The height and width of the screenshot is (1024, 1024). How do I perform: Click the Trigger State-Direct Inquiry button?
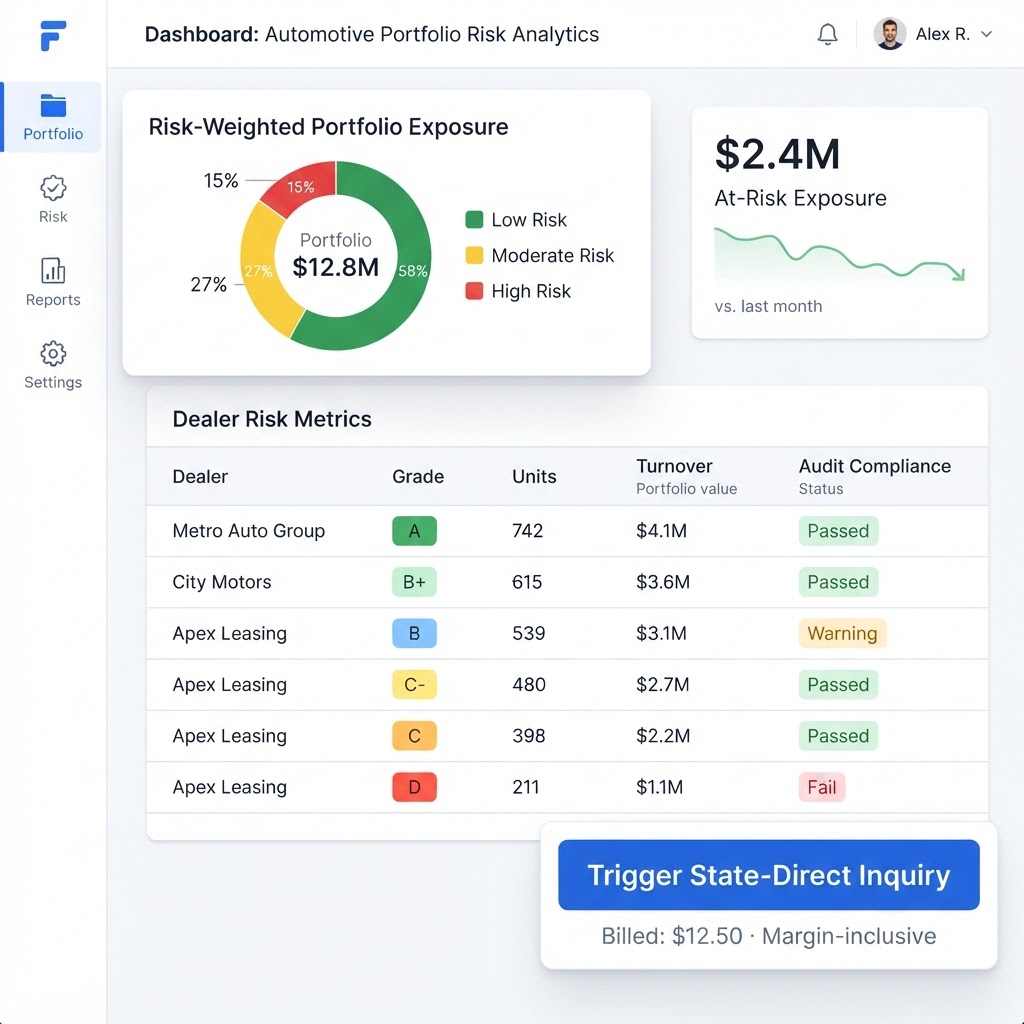[769, 875]
